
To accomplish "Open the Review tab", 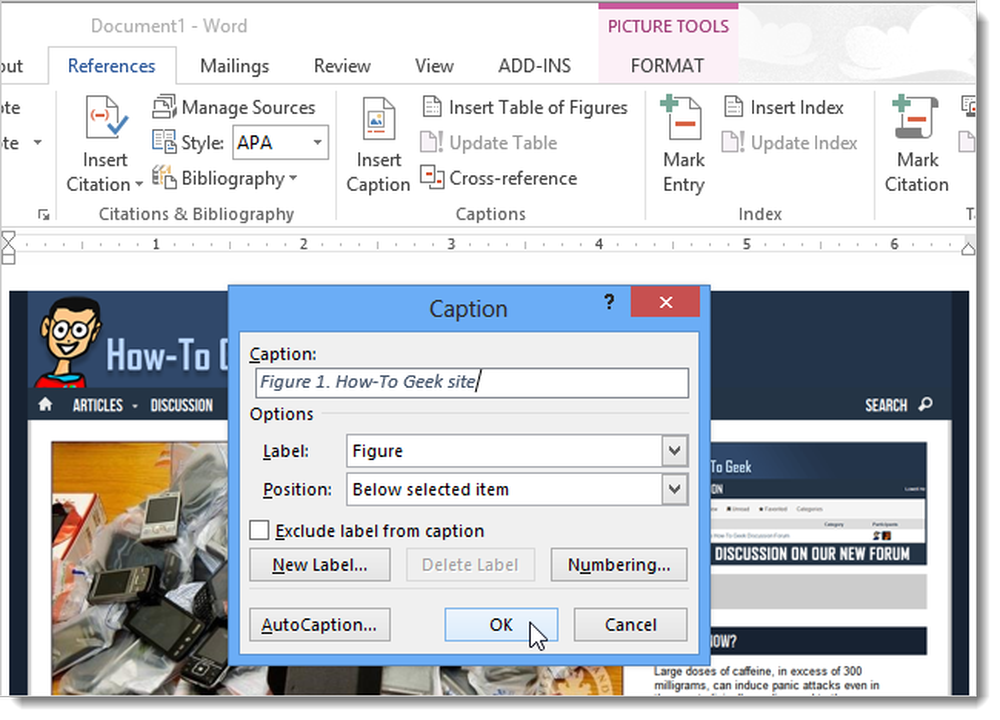I will click(x=342, y=66).
